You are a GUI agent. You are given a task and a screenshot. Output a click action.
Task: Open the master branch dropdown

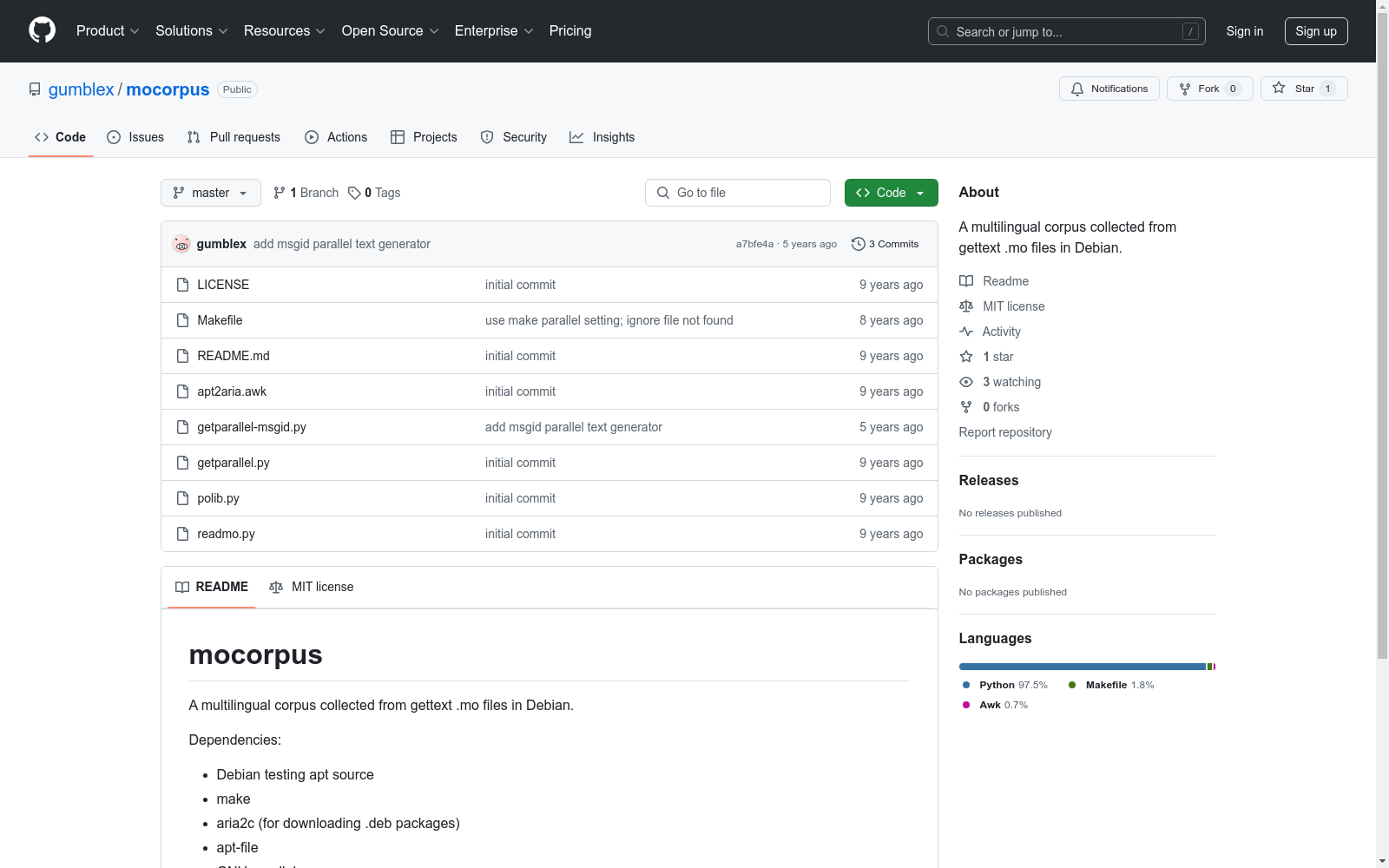click(211, 193)
